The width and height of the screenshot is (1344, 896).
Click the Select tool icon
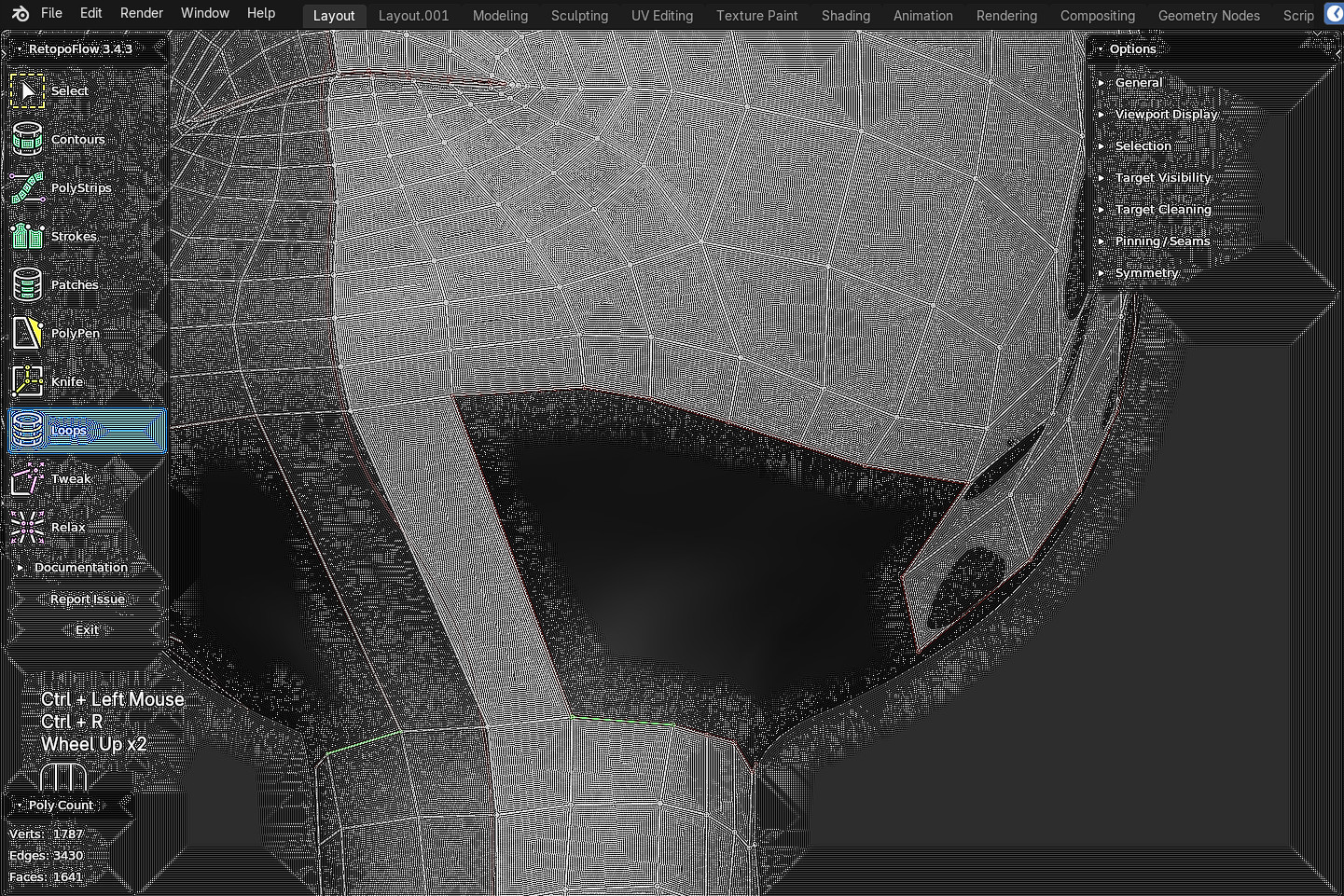(27, 91)
